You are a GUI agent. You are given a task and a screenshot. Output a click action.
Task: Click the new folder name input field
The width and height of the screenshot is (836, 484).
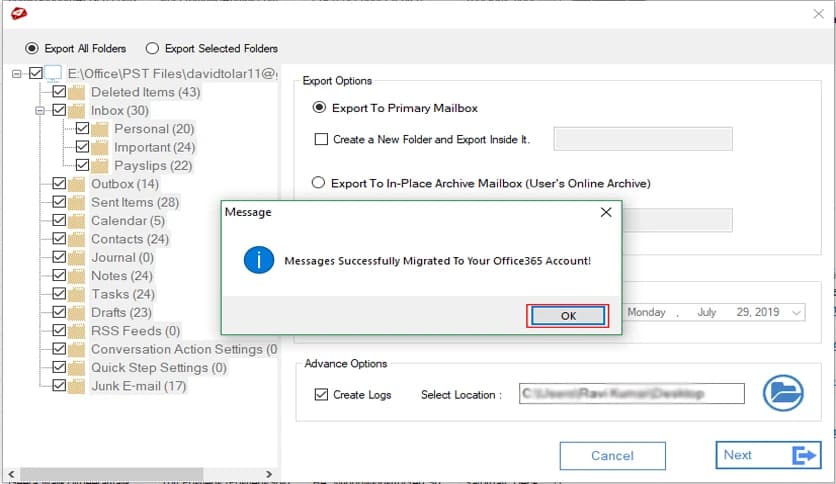pyautogui.click(x=642, y=139)
